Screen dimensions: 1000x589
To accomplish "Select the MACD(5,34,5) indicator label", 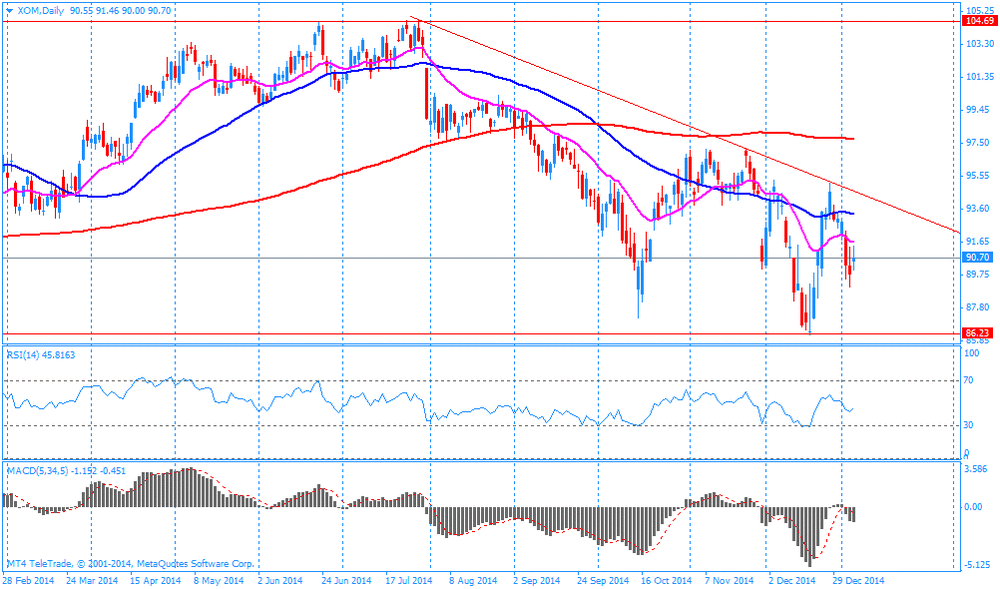I will [66, 471].
